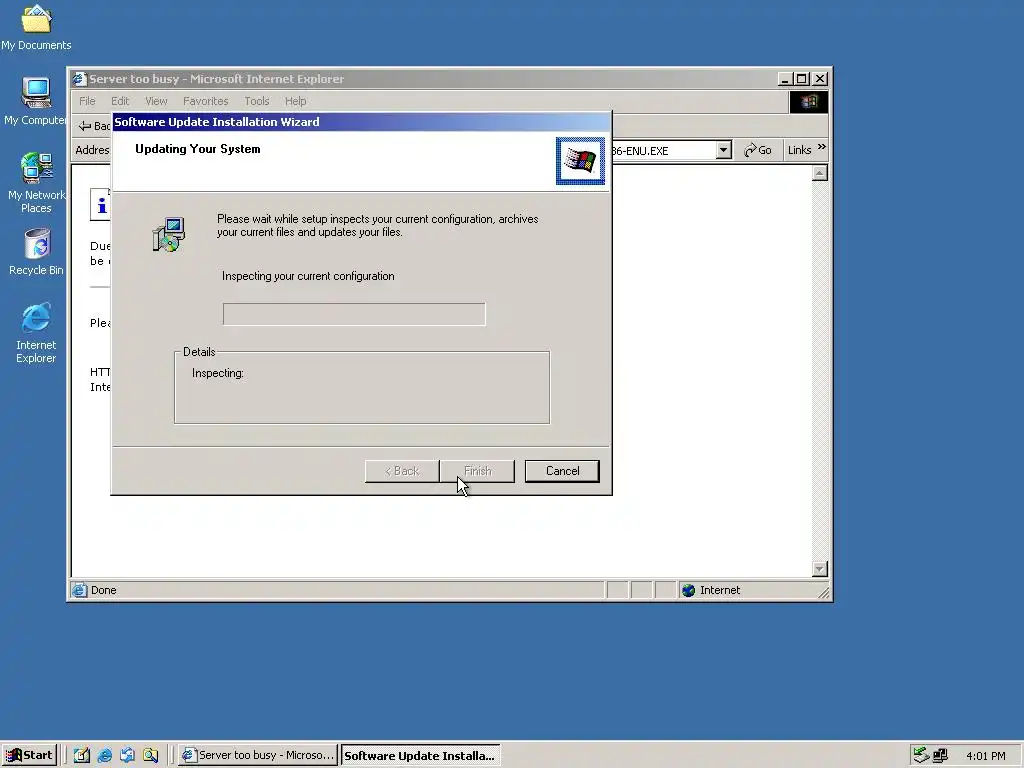Click the address field in Internet Explorer

pyautogui.click(x=663, y=150)
